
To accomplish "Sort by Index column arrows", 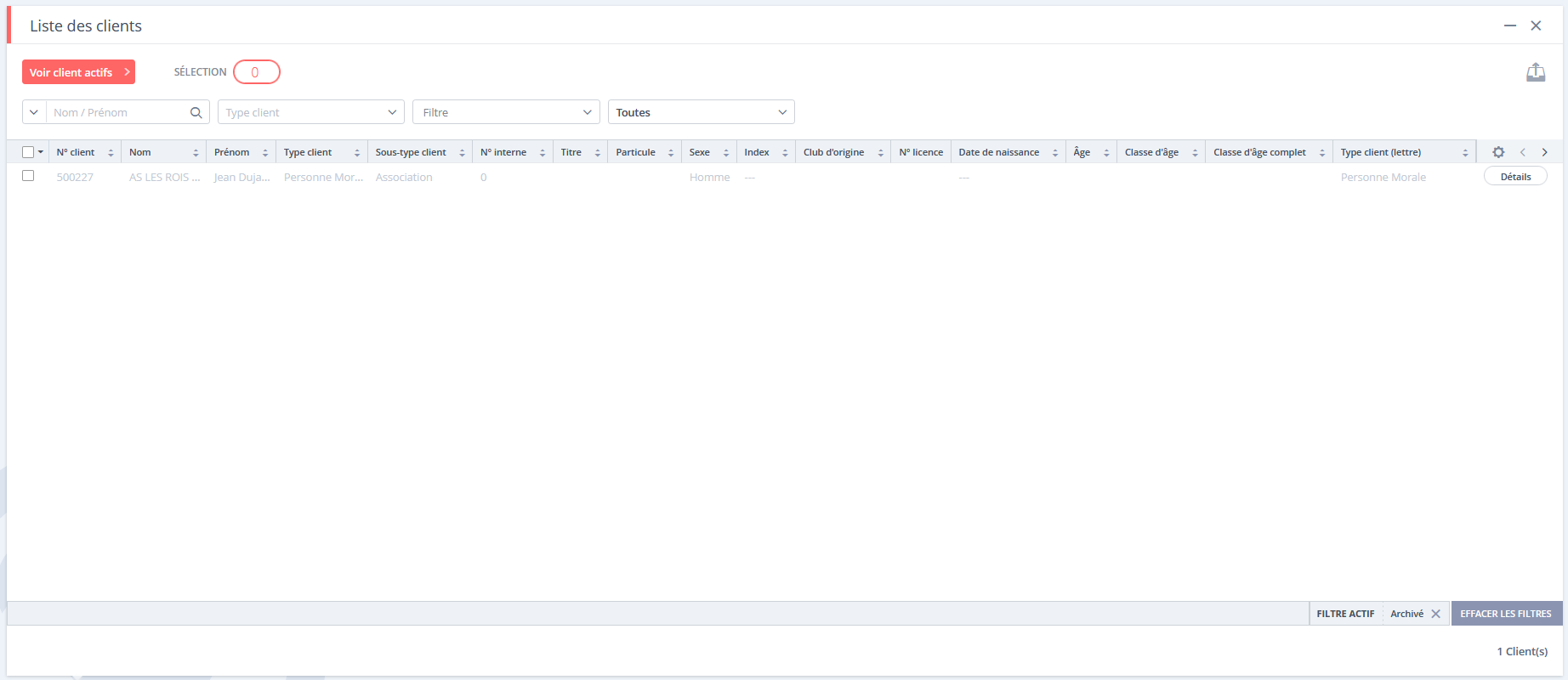I will point(785,153).
